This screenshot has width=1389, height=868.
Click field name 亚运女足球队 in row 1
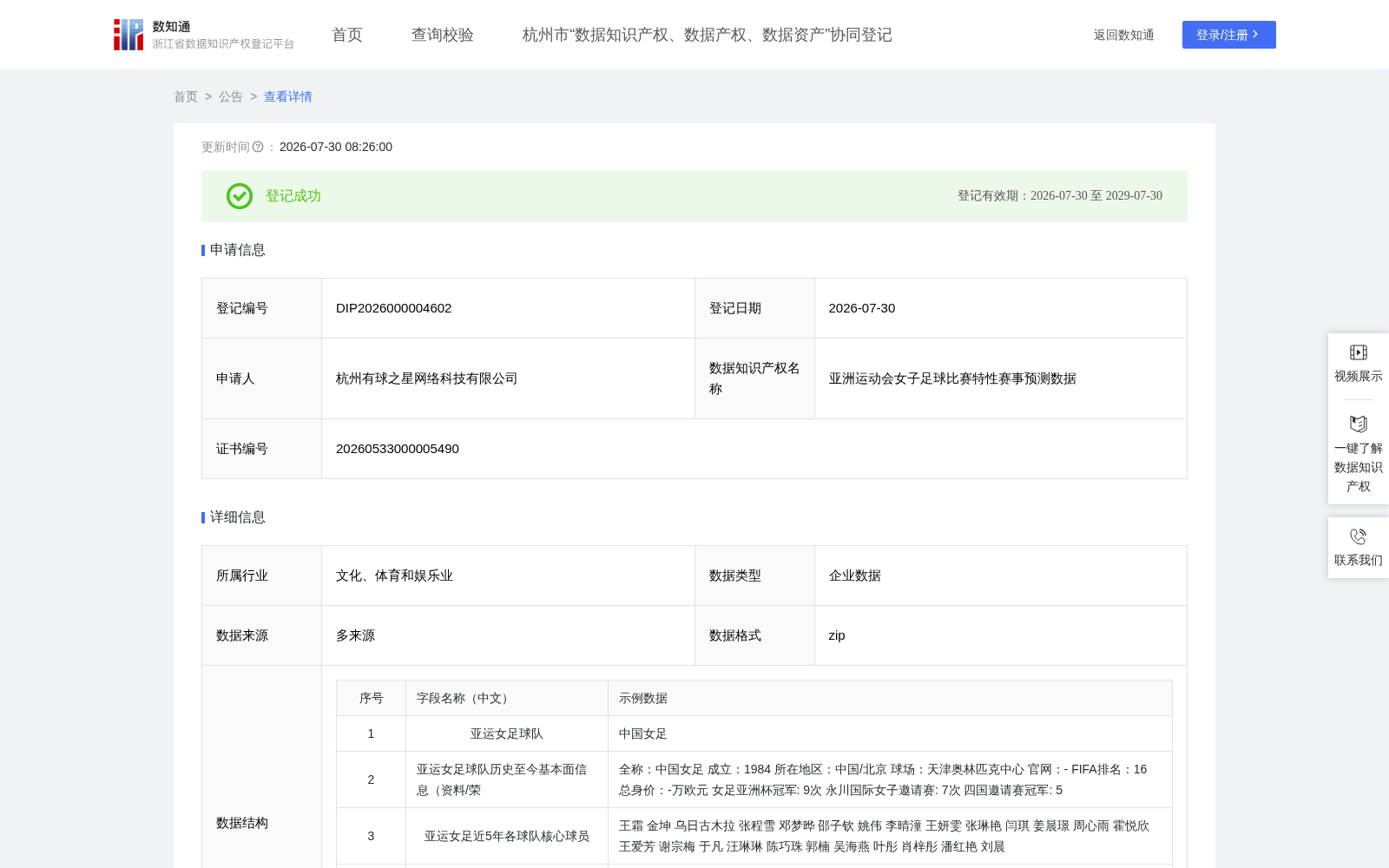click(x=507, y=733)
